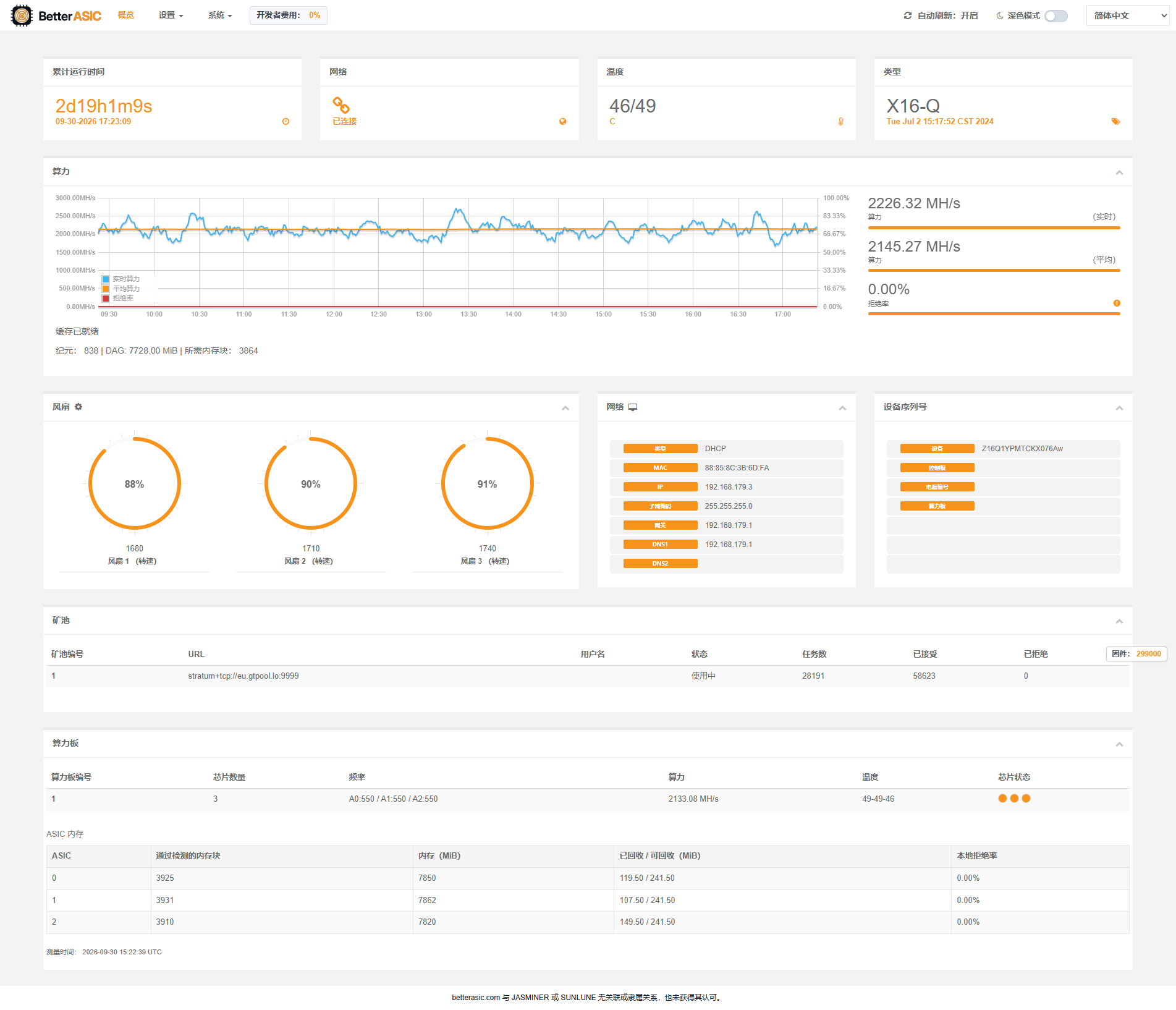
Task: Click the third chip status dot
Action: (1026, 799)
